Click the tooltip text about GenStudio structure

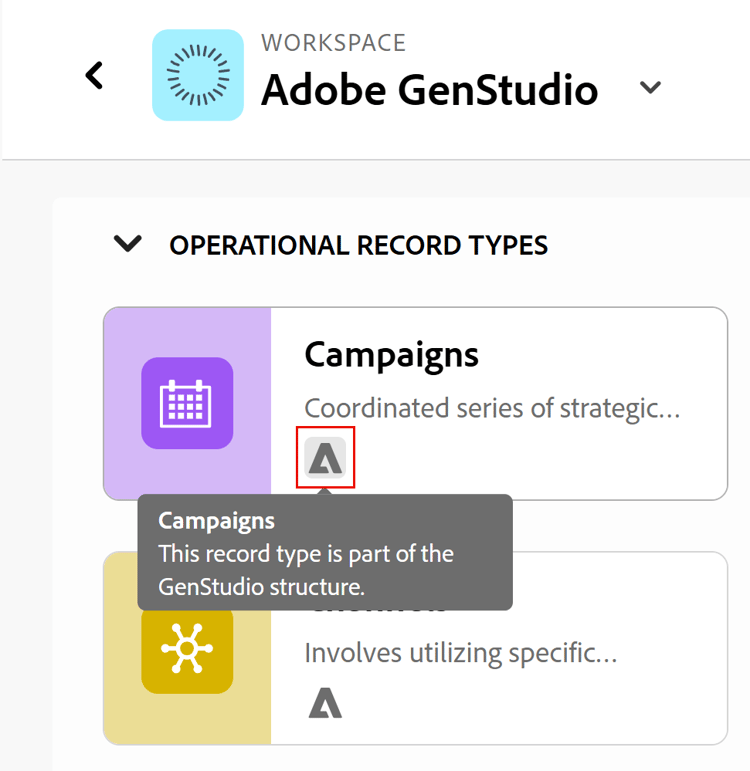click(306, 569)
